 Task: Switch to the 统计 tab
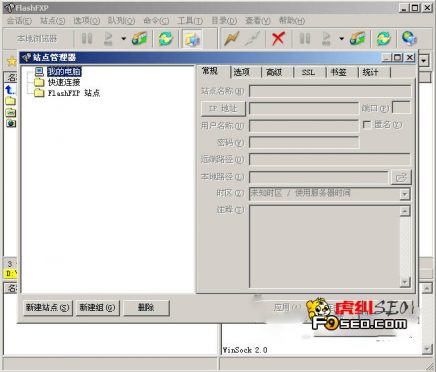coord(370,72)
